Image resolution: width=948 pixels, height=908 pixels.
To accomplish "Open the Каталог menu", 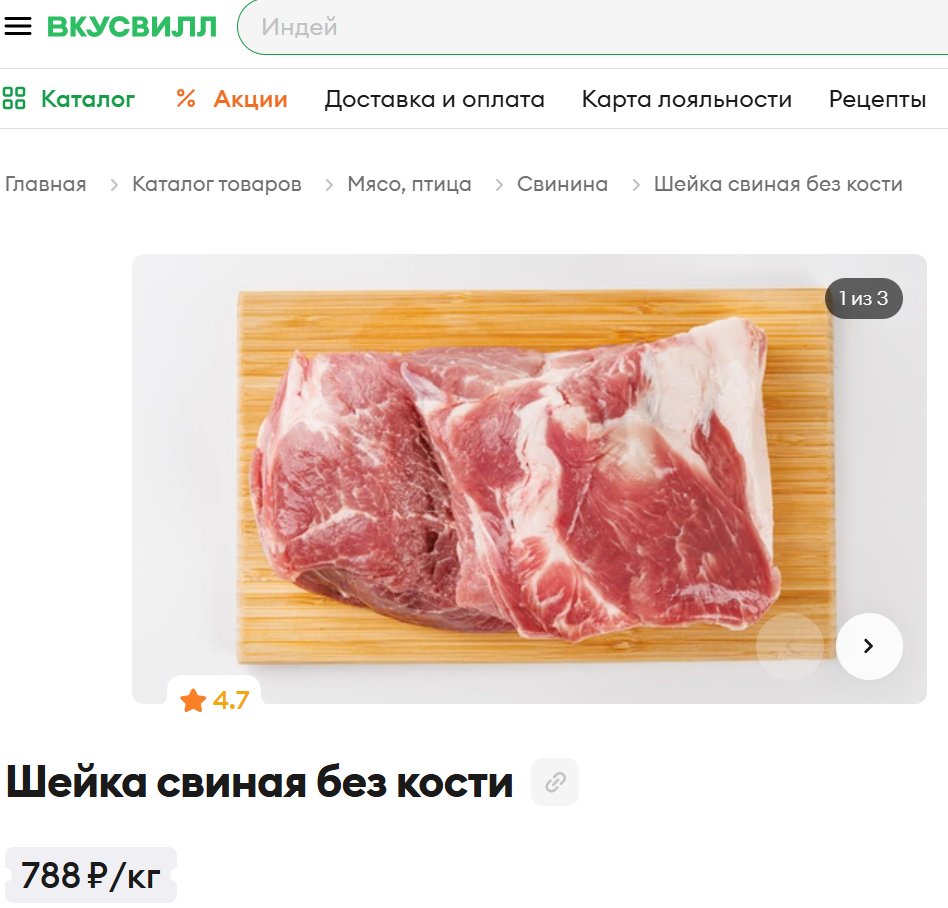I will (x=88, y=99).
